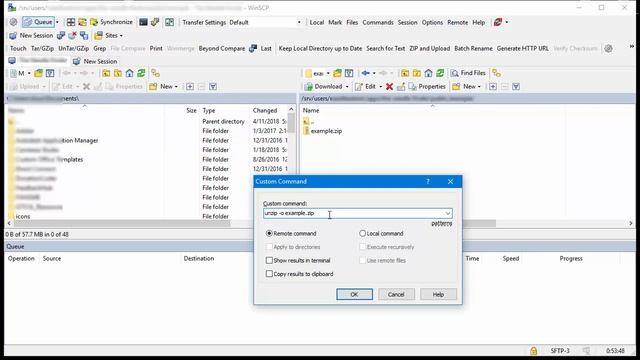Open the Local menu
The width and height of the screenshot is (640, 360).
point(316,22)
